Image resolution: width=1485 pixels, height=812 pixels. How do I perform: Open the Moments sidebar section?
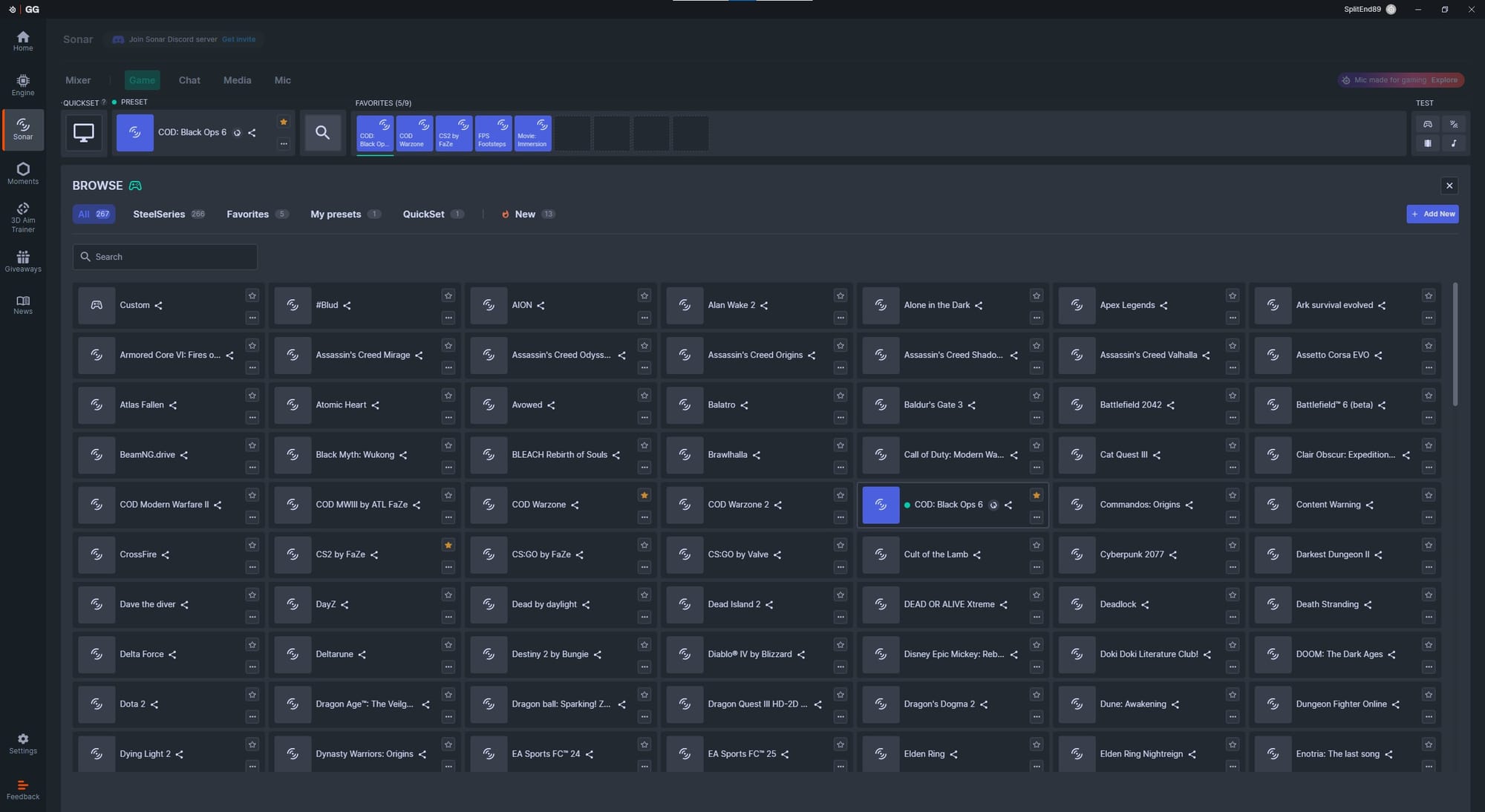[x=23, y=174]
